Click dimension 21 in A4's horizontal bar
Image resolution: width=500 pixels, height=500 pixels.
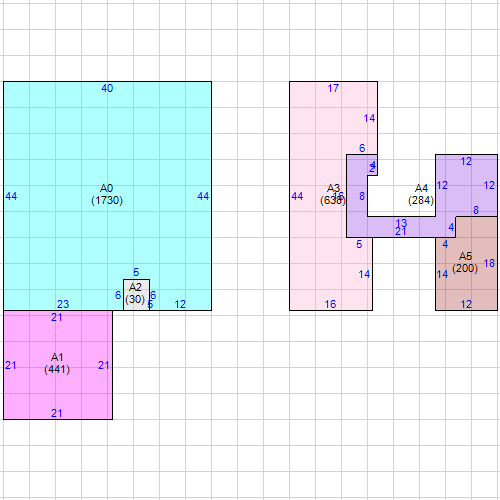point(401,231)
